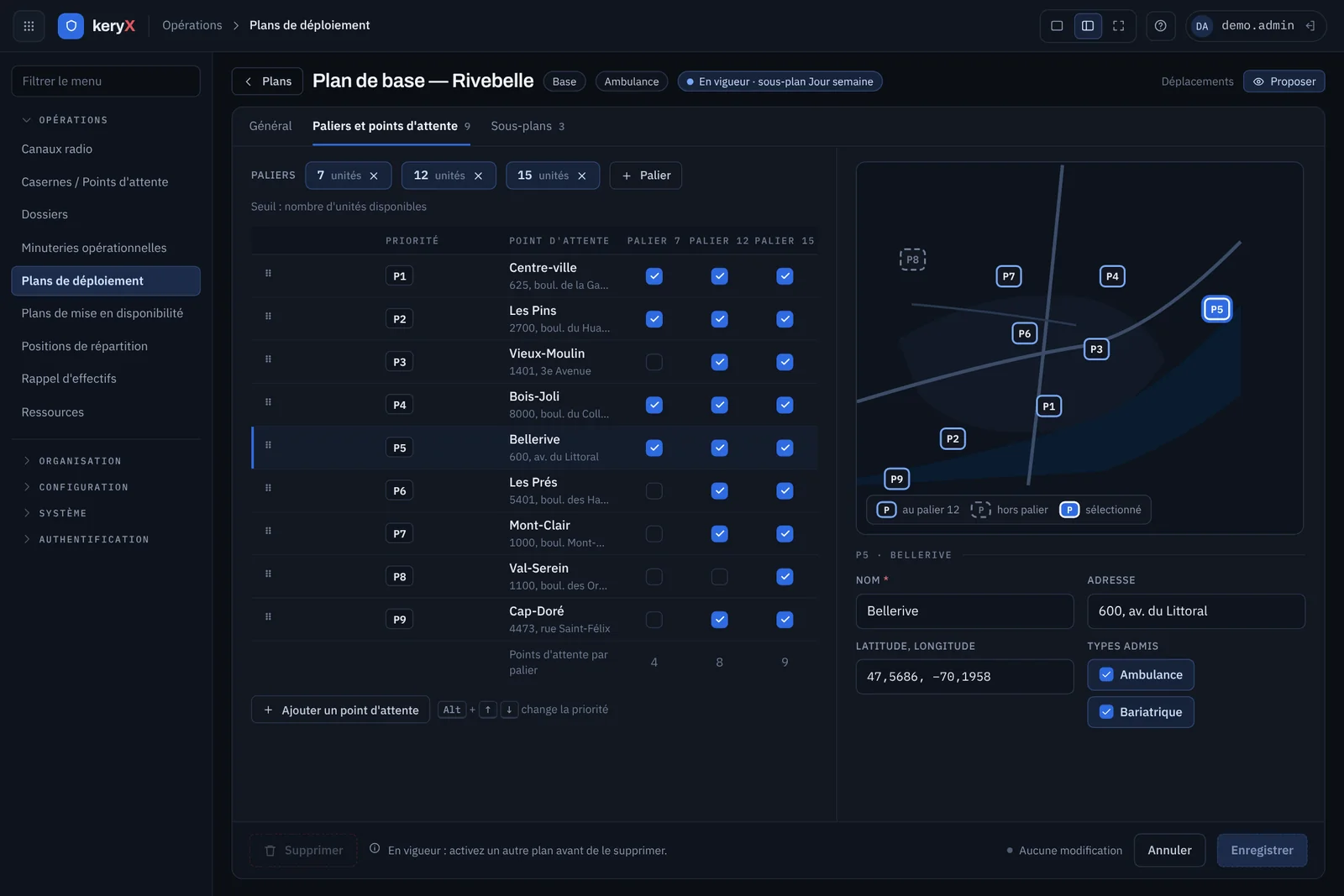Viewport: 1344px width, 896px height.
Task: Grab the drag handle for Centre-ville row
Action: [x=268, y=274]
